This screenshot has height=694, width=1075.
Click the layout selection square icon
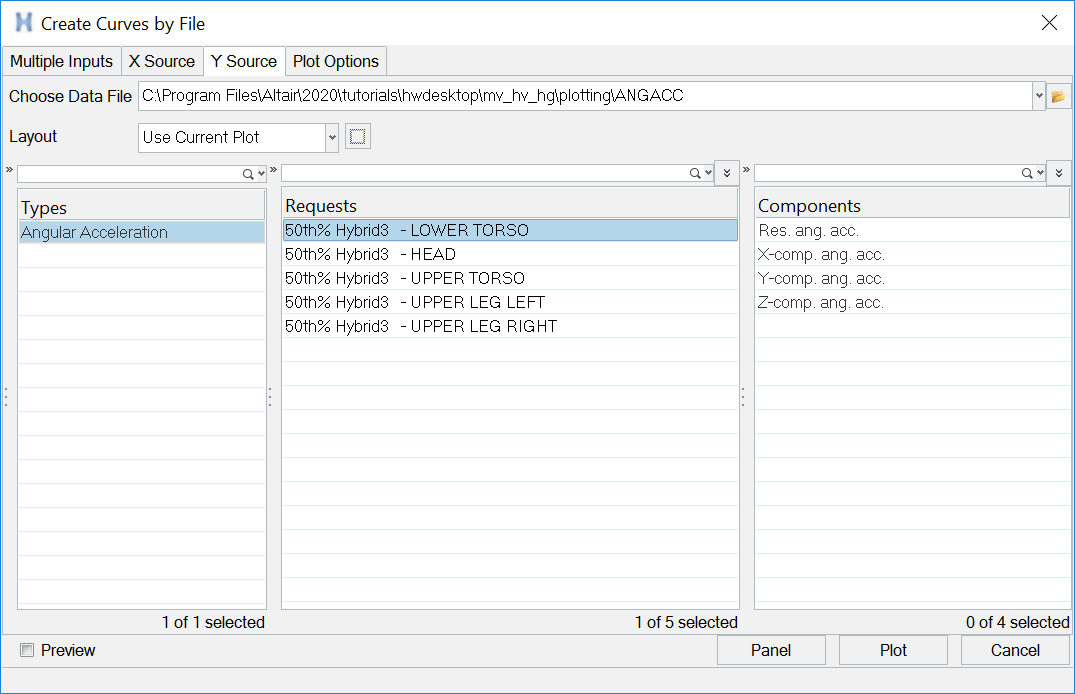coord(357,136)
